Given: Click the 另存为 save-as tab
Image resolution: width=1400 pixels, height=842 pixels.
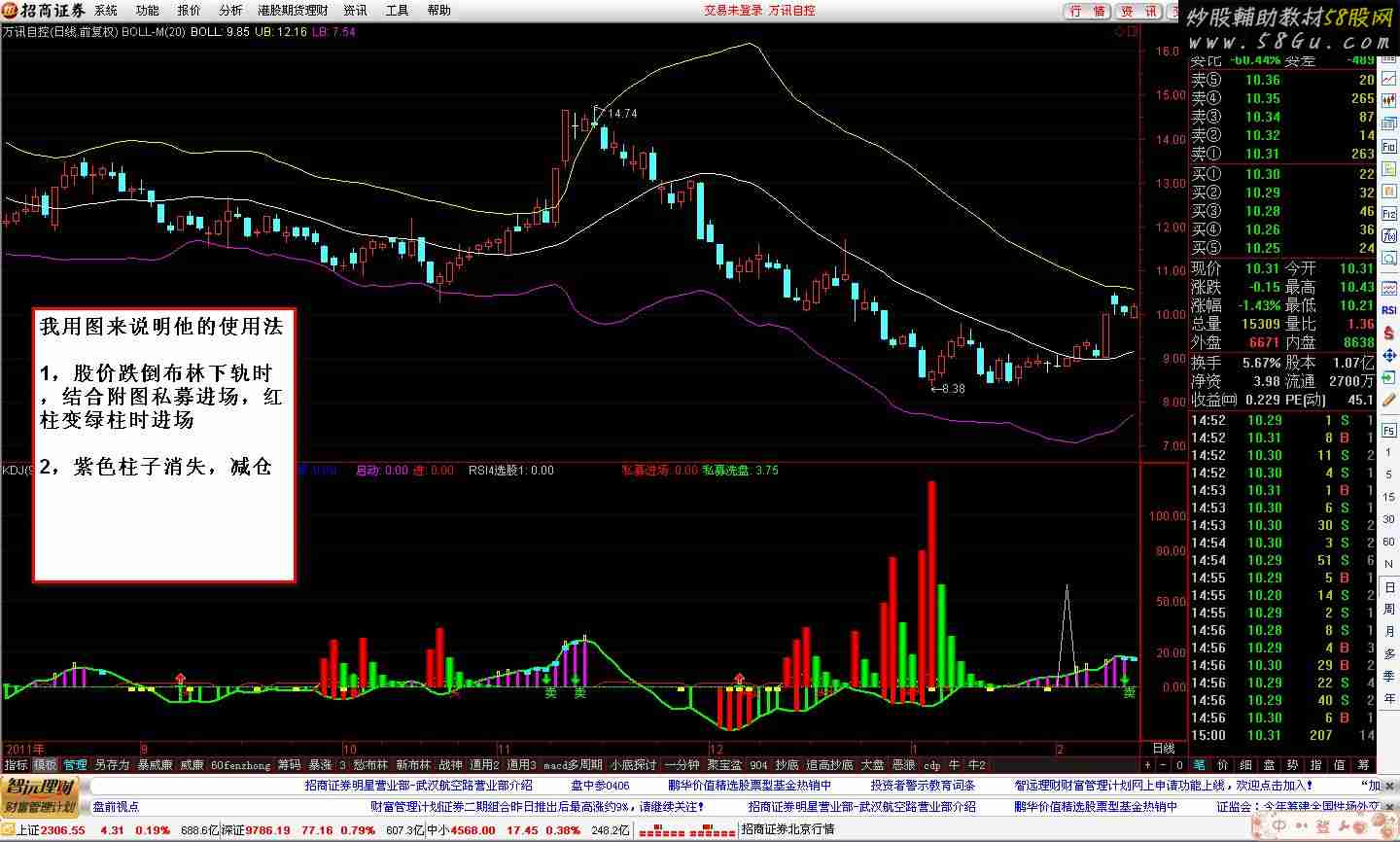Looking at the screenshot, I should click(112, 765).
